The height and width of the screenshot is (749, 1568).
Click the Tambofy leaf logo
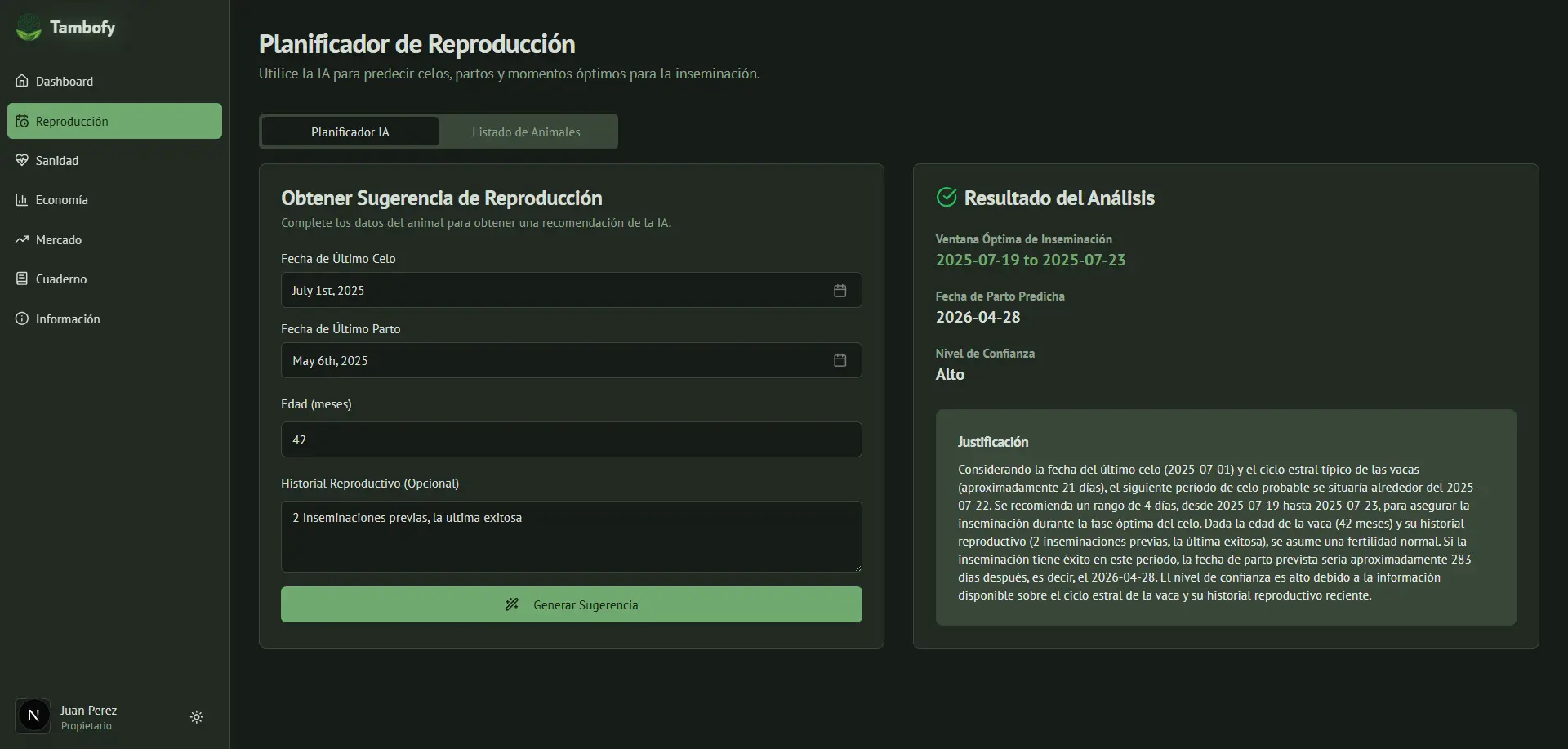click(x=29, y=27)
